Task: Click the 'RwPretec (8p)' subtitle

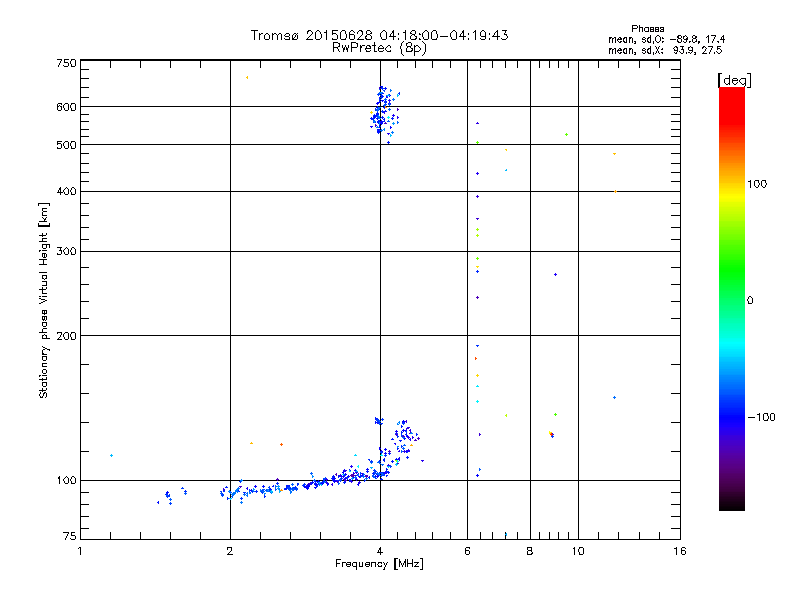Action: click(379, 48)
